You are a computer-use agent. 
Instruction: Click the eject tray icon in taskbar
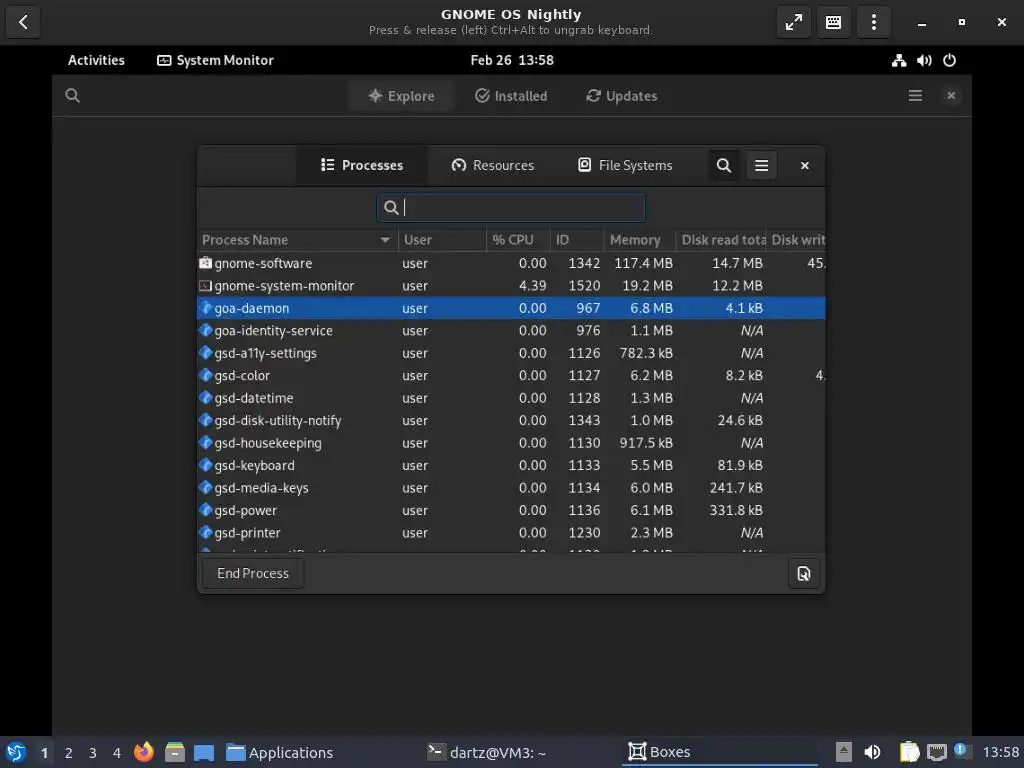(x=844, y=752)
